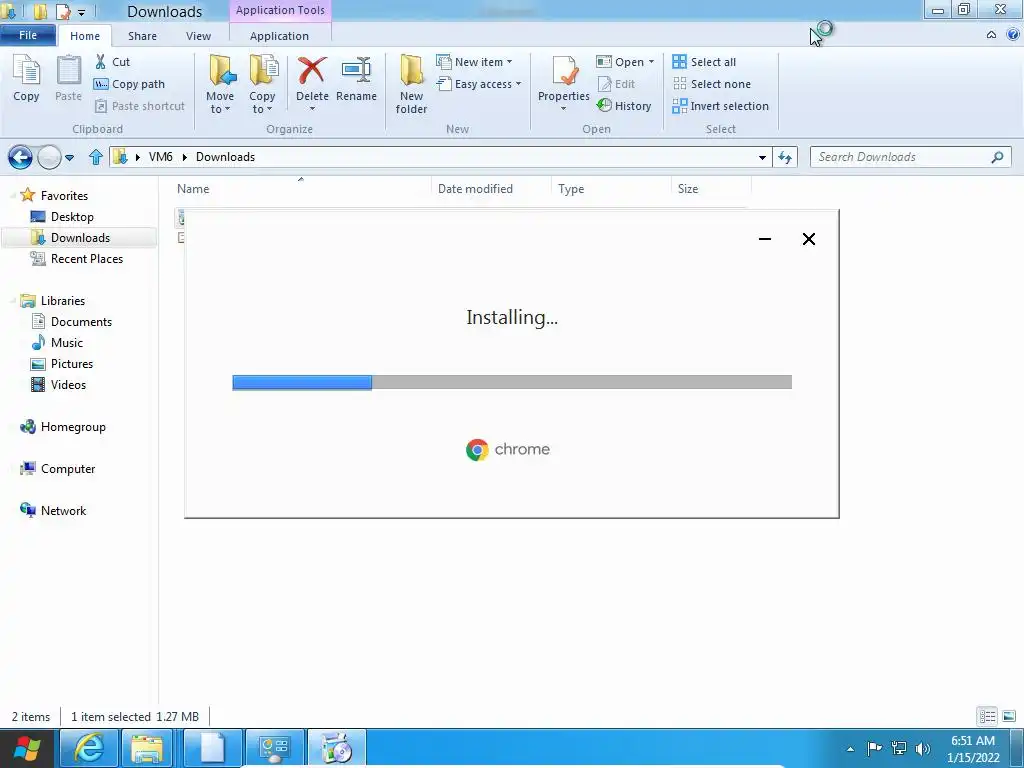Switch to the View ribbon tab

198,36
